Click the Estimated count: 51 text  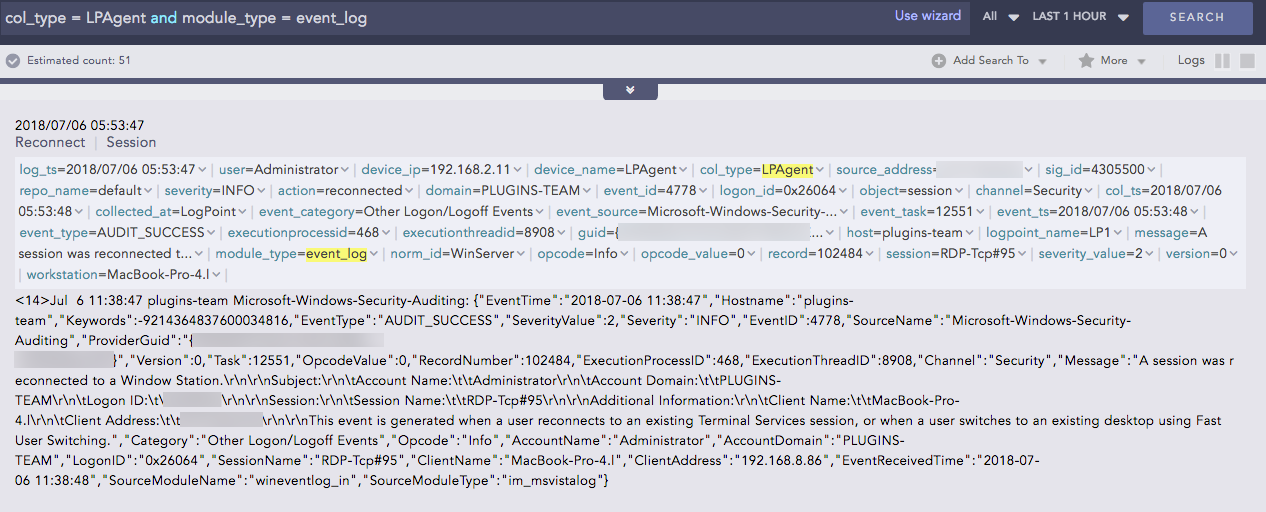click(79, 61)
